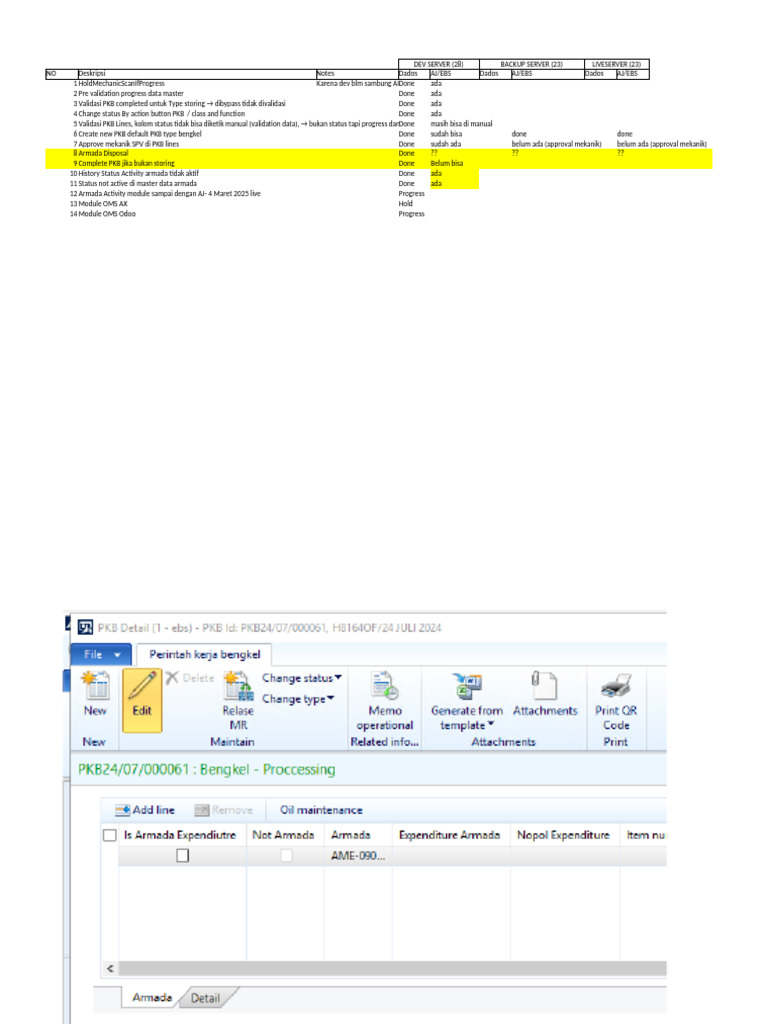This screenshot has height=1024, width=768.
Task: Click the New PKB icon
Action: point(95,686)
